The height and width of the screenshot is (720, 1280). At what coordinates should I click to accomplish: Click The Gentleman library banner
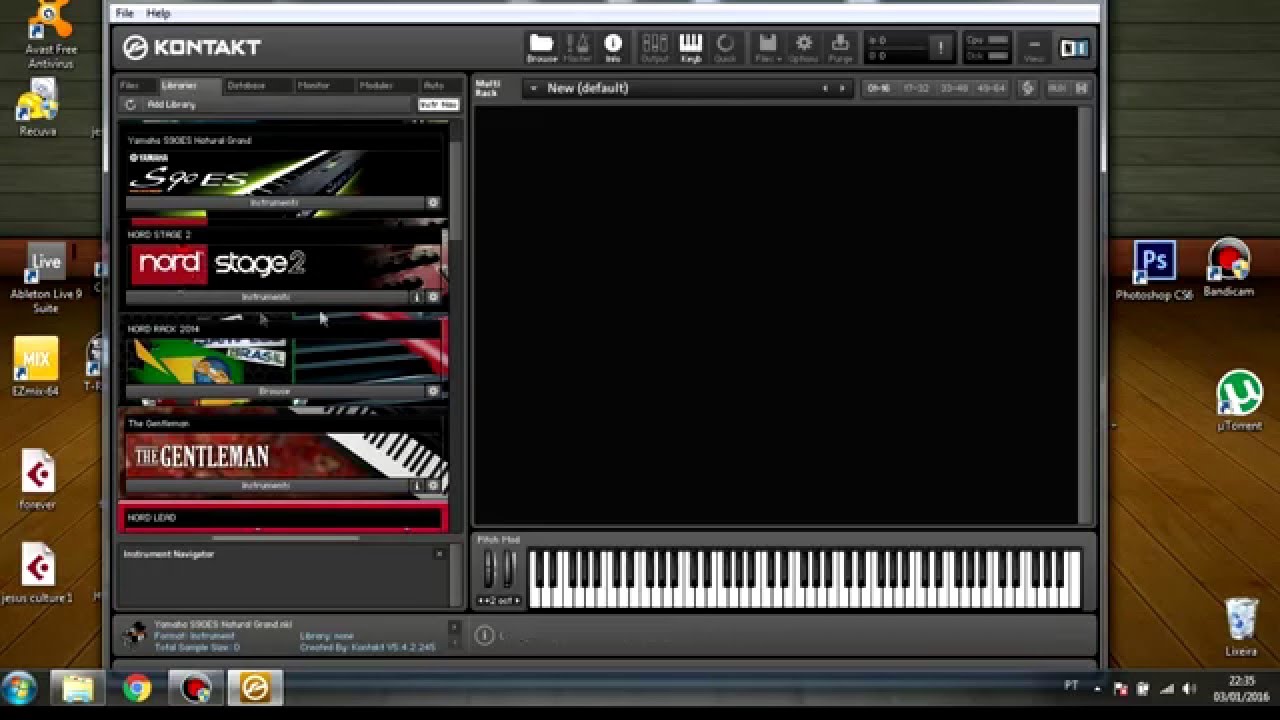pyautogui.click(x=285, y=455)
